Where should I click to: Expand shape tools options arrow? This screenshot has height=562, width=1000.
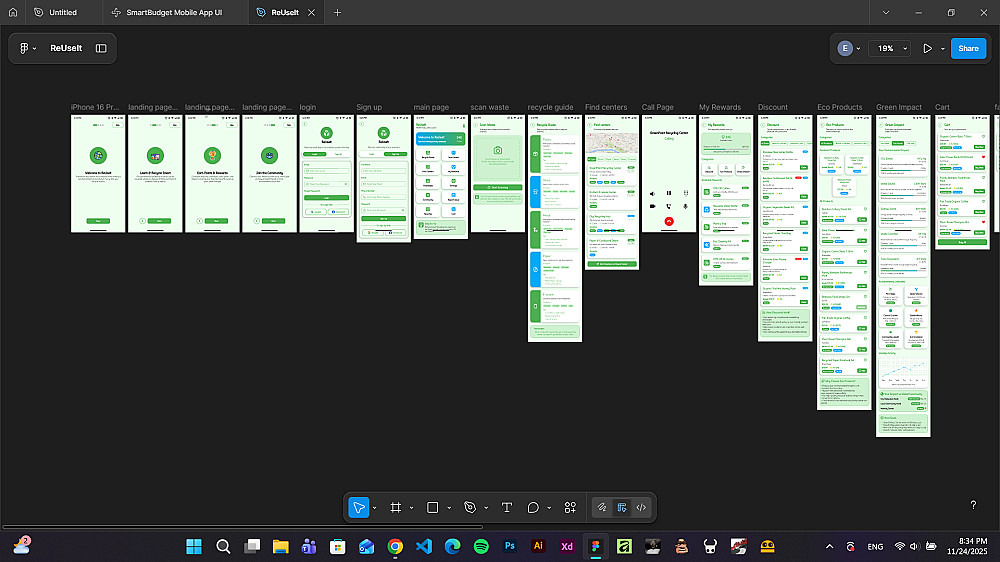pos(449,508)
